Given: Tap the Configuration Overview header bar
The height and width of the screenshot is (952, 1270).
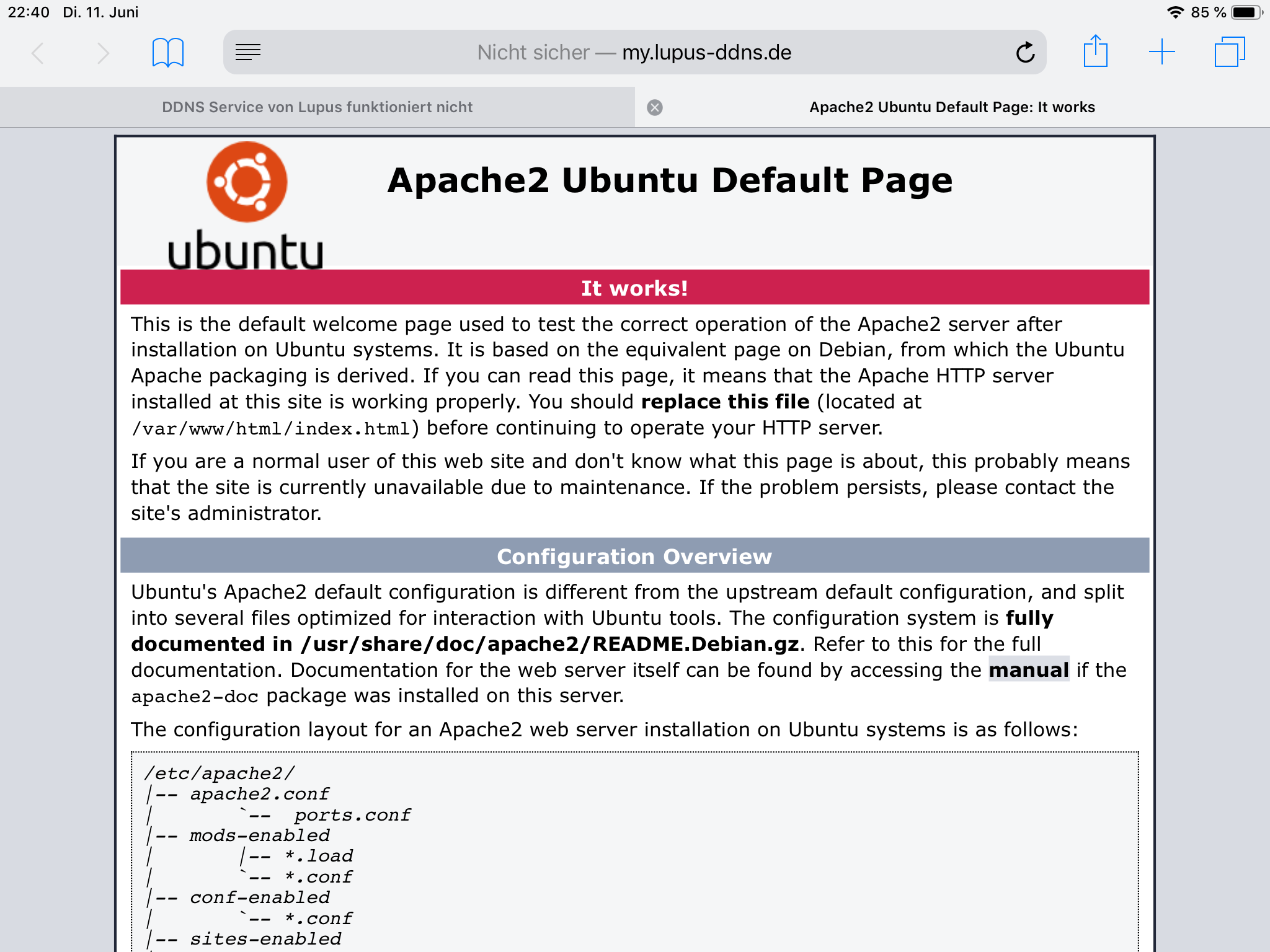Looking at the screenshot, I should pos(634,556).
